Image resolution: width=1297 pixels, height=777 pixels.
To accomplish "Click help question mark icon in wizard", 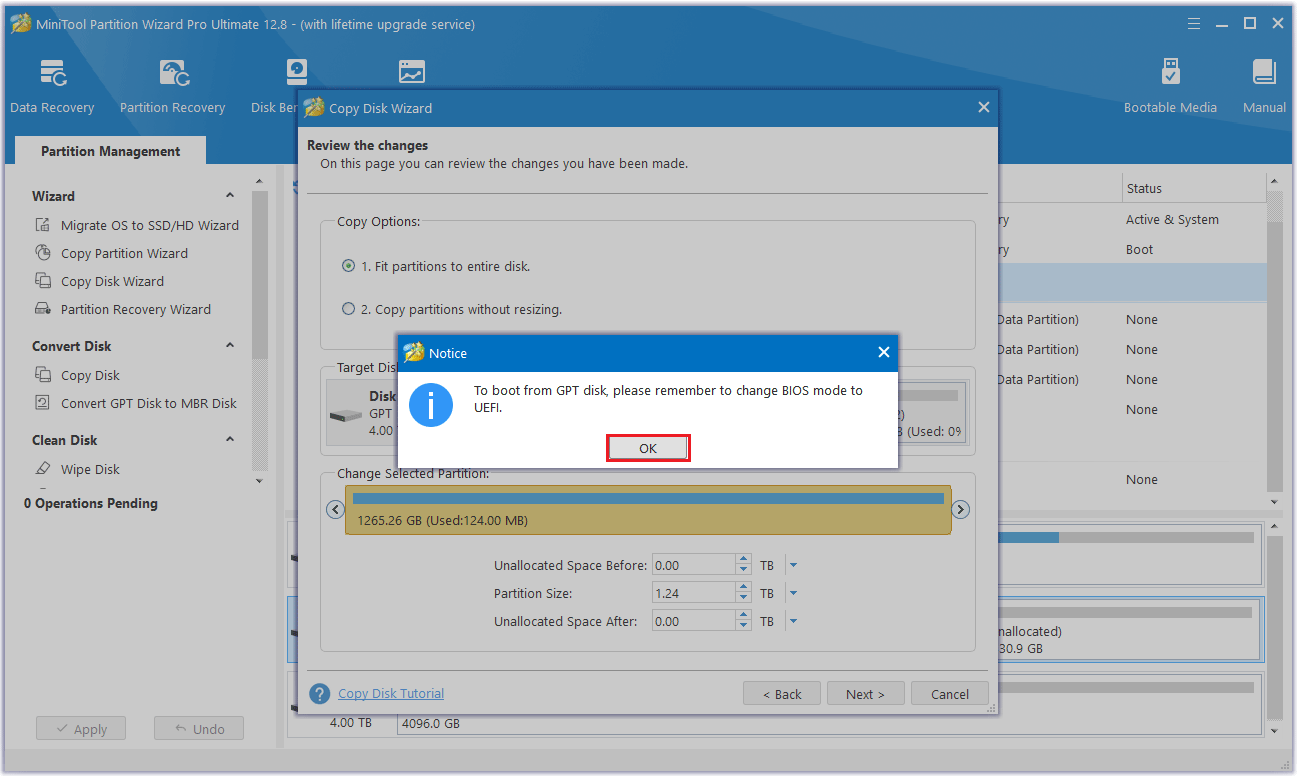I will [x=320, y=694].
